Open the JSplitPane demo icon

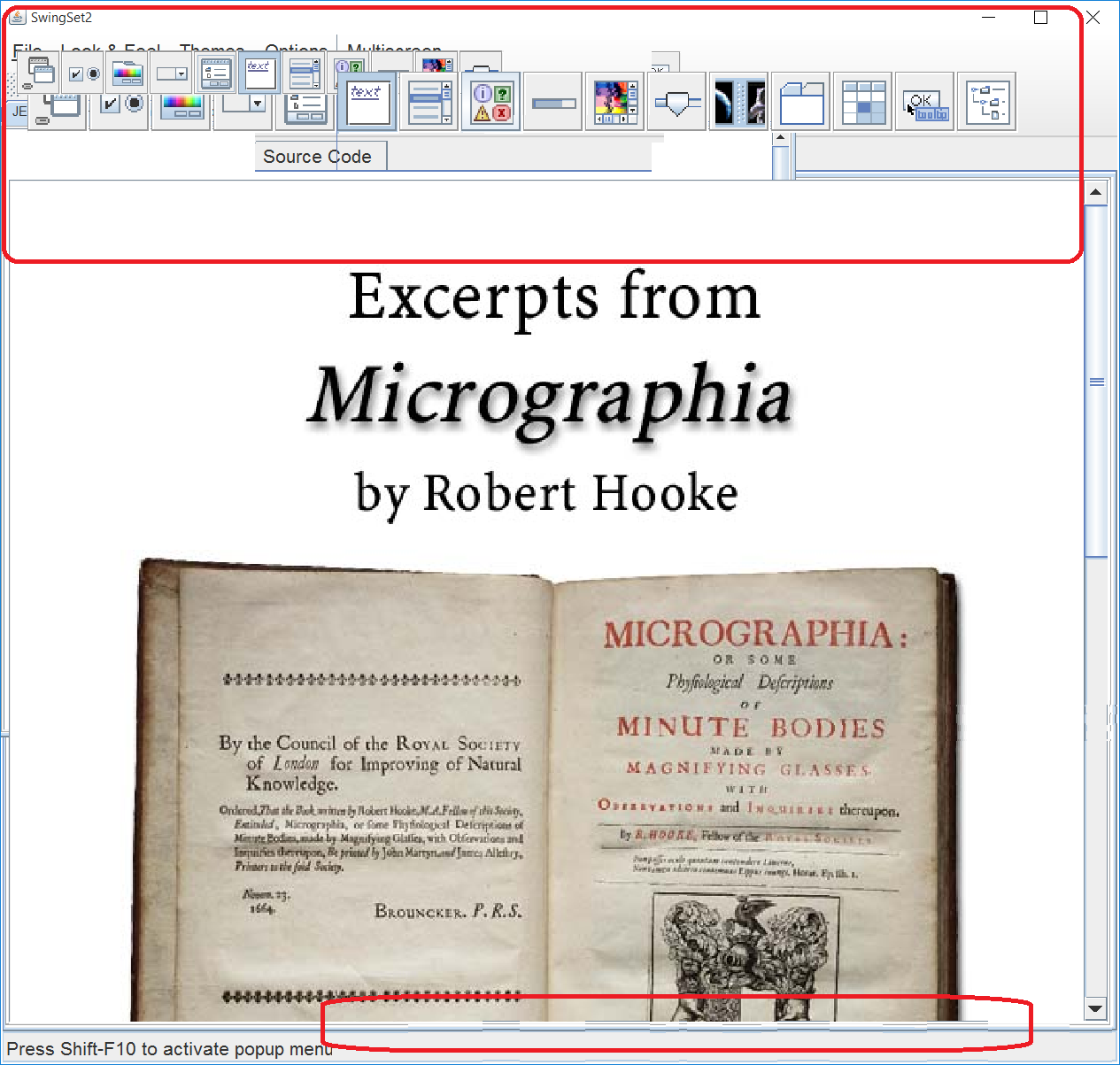738,102
